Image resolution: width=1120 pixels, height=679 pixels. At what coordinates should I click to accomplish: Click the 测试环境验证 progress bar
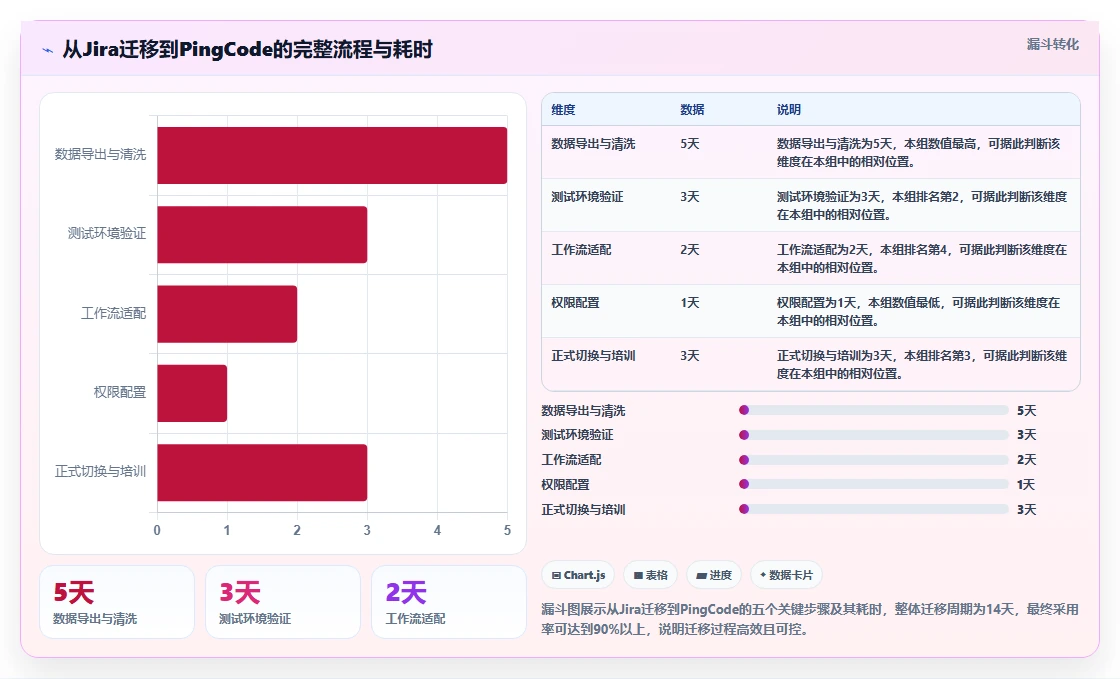(x=874, y=435)
